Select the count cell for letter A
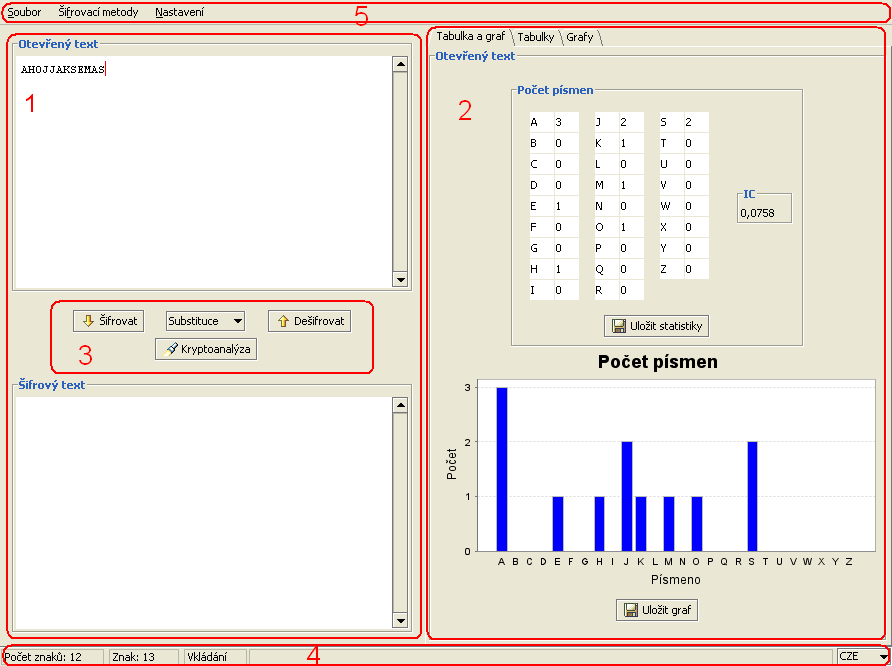Image resolution: width=892 pixels, height=666 pixels. 567,122
